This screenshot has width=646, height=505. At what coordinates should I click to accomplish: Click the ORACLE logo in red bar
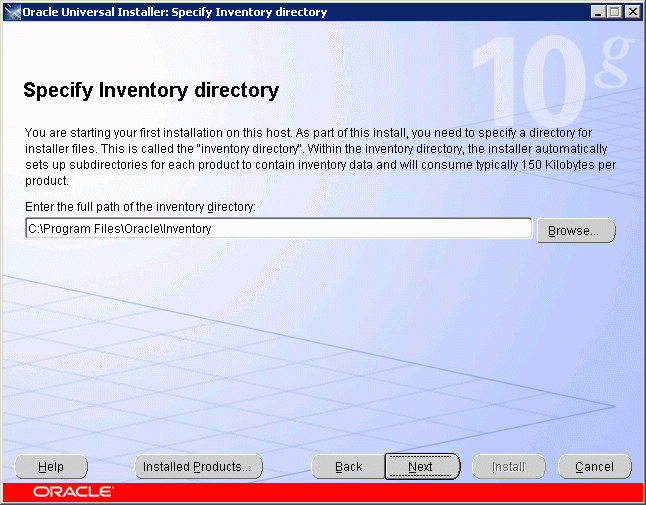click(73, 492)
